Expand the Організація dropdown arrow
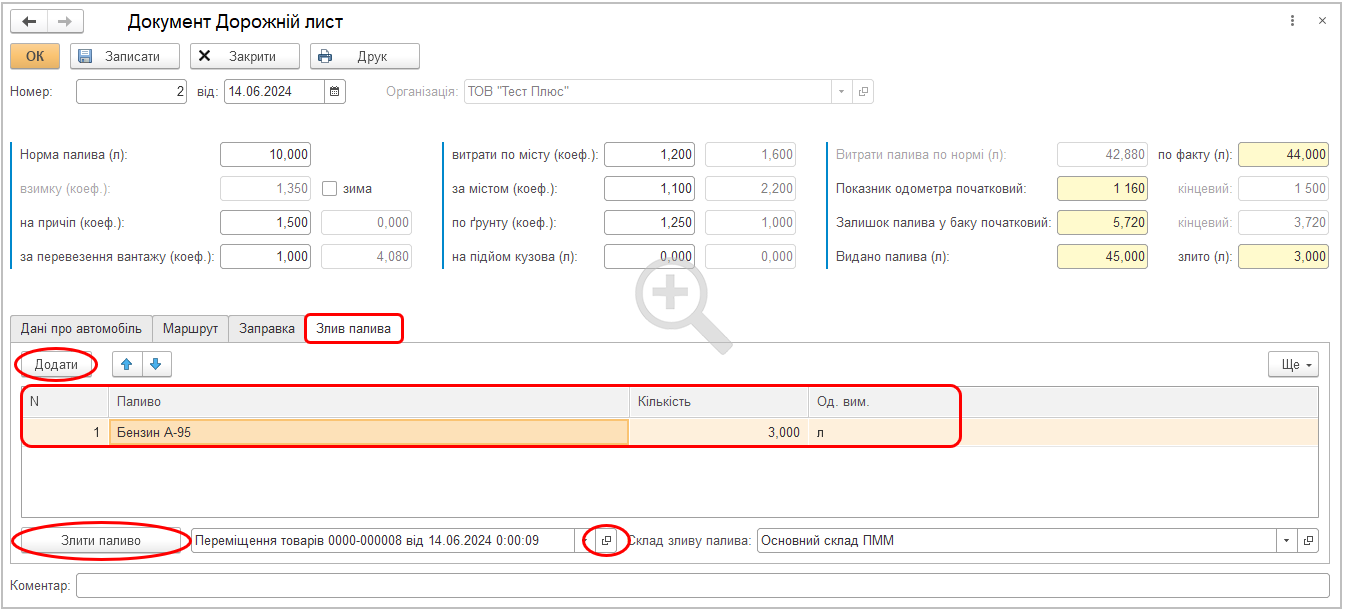Viewport: 1345px width, 612px height. [842, 91]
